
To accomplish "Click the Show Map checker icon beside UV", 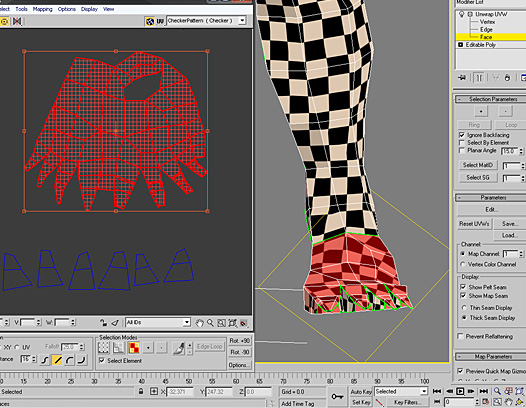I will tap(150, 21).
